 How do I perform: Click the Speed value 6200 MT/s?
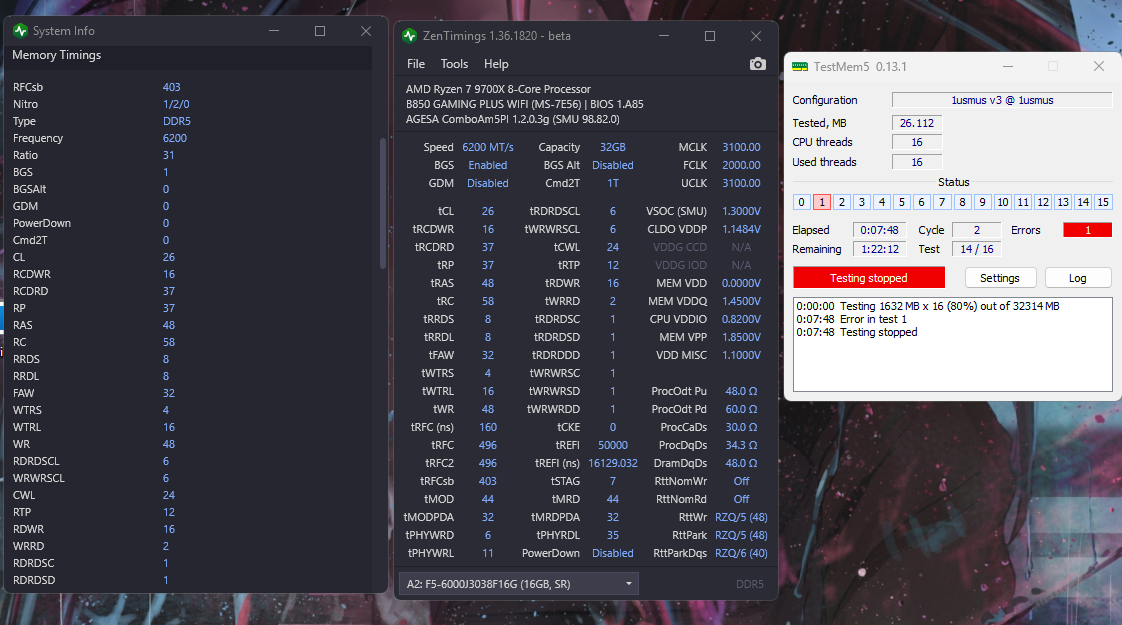pos(487,147)
